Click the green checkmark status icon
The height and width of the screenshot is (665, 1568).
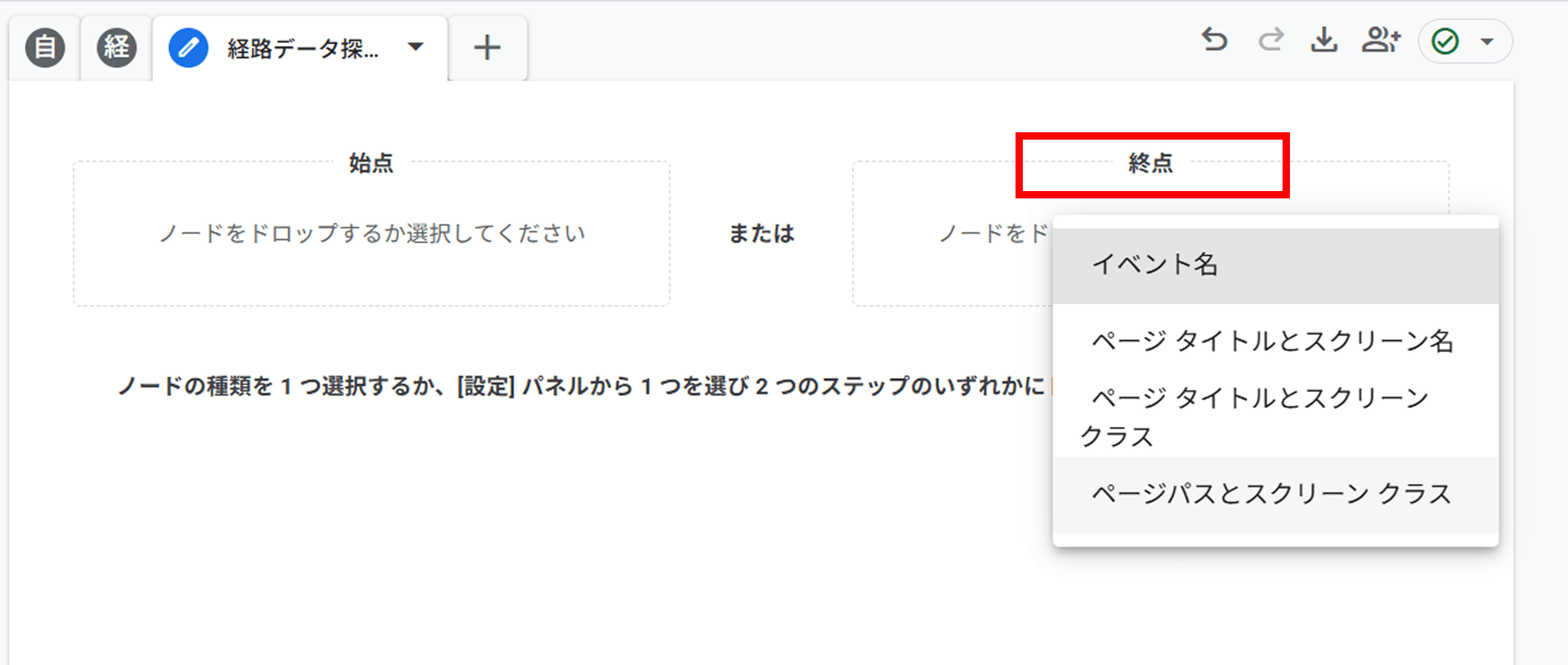tap(1445, 42)
